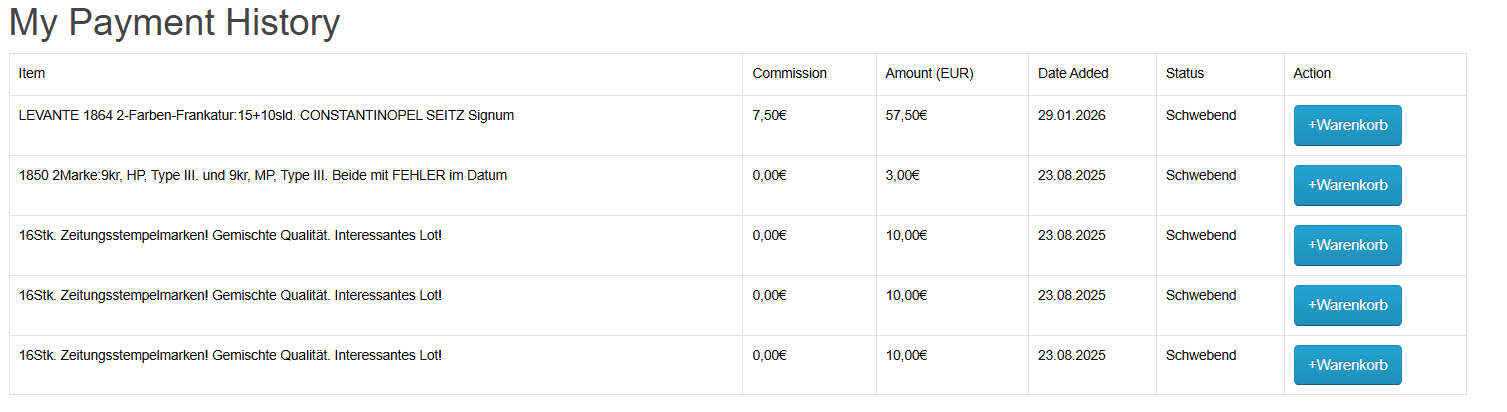1507x412 pixels.
Task: Click Schwebend status in the LEVANTE row
Action: pyautogui.click(x=1200, y=115)
